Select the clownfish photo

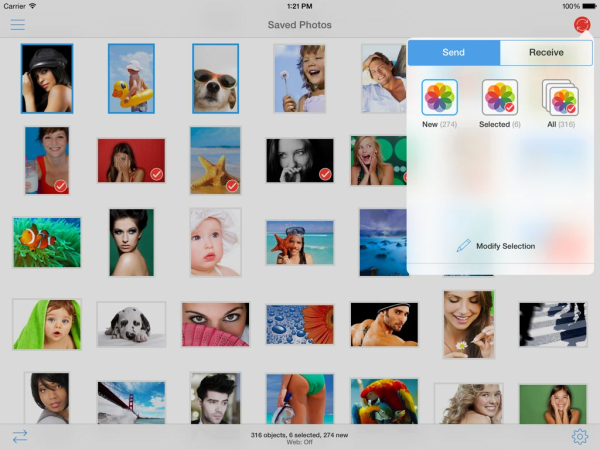[47, 242]
